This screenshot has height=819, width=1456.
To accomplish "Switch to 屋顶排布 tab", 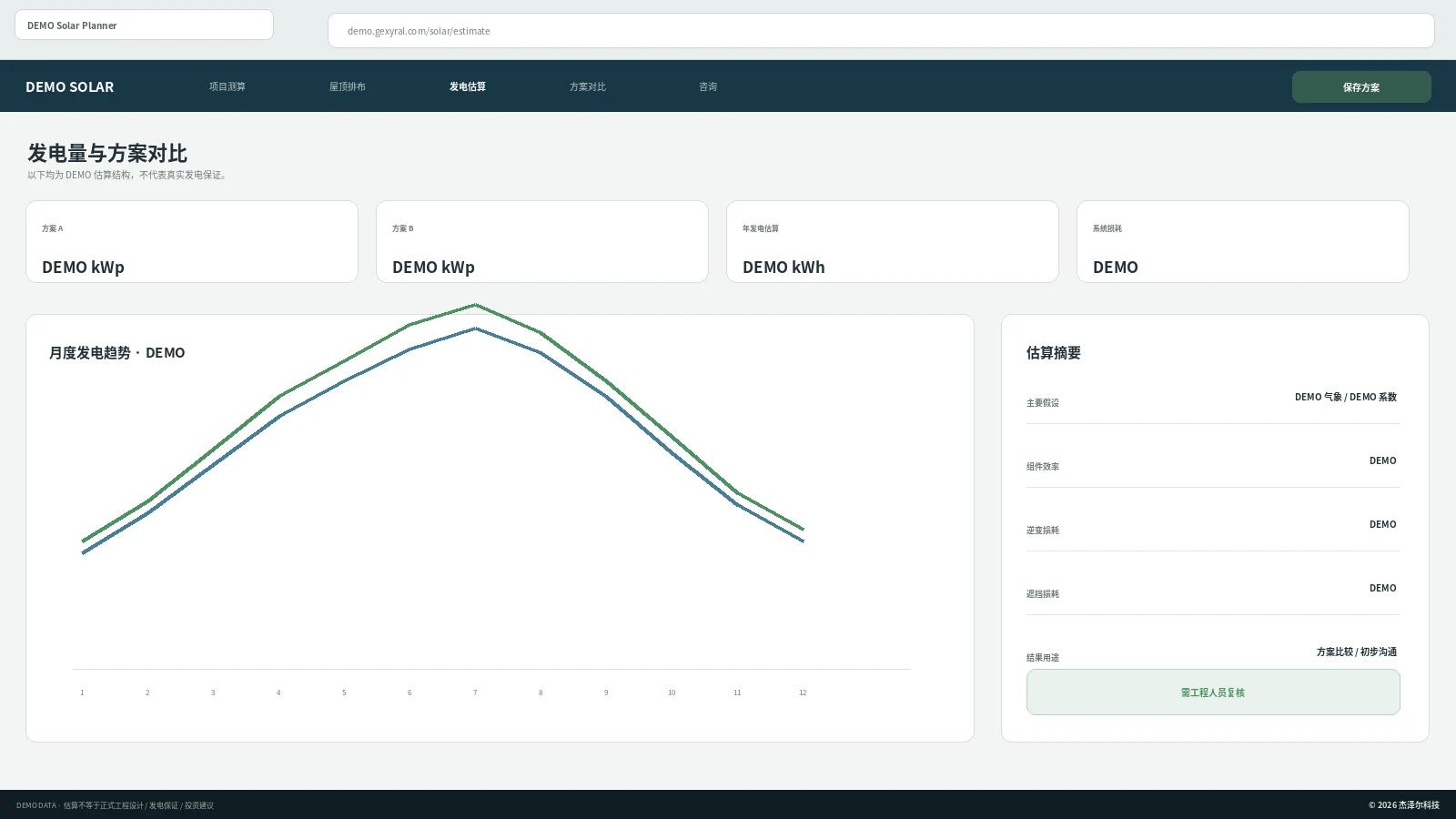I will (x=348, y=86).
